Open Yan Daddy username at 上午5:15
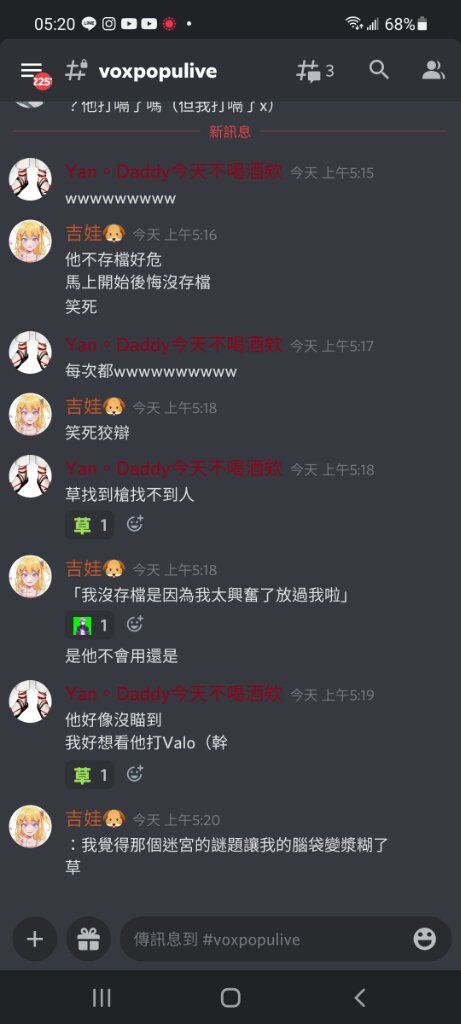461x1024 pixels. (174, 172)
